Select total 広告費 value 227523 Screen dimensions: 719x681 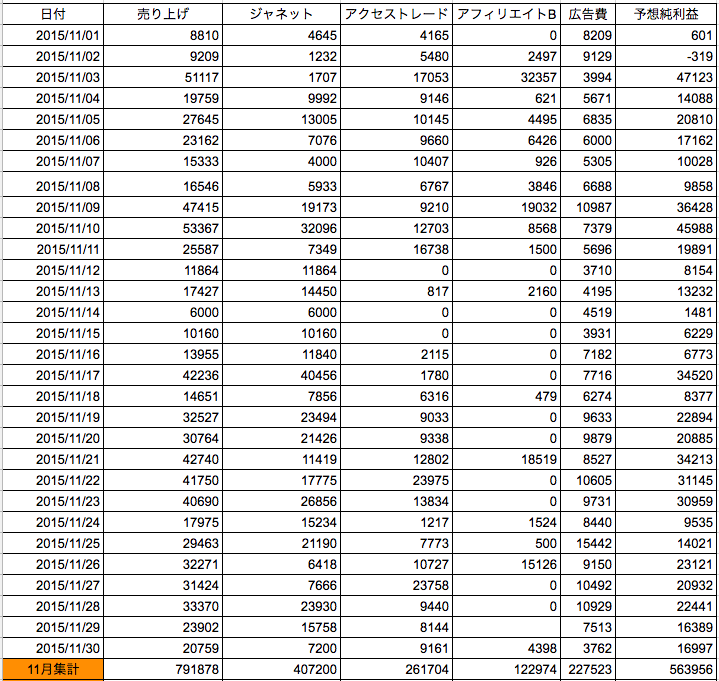(x=588, y=670)
